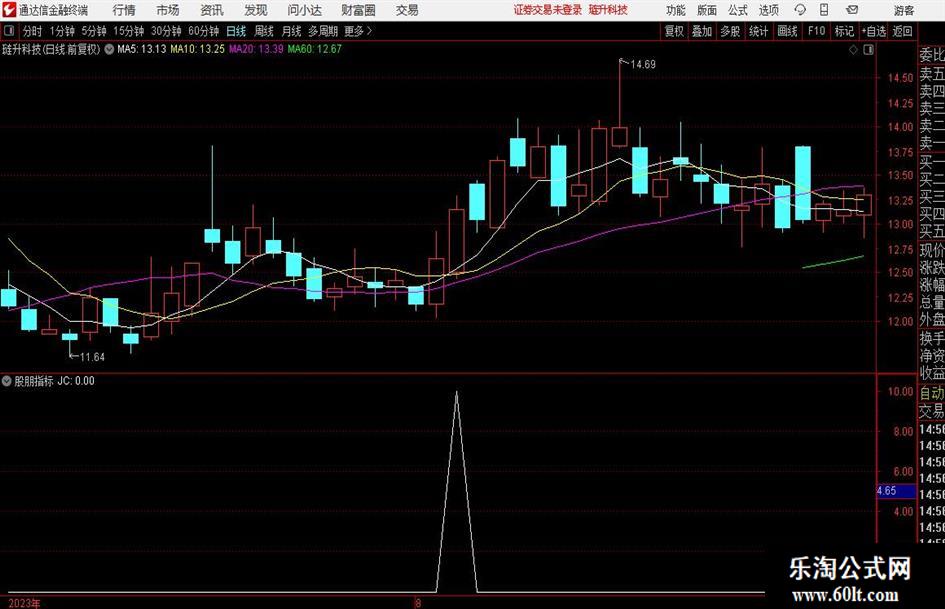945x609 pixels.
Task: Click the JC: 0.00 indicator value
Action: tap(76, 381)
